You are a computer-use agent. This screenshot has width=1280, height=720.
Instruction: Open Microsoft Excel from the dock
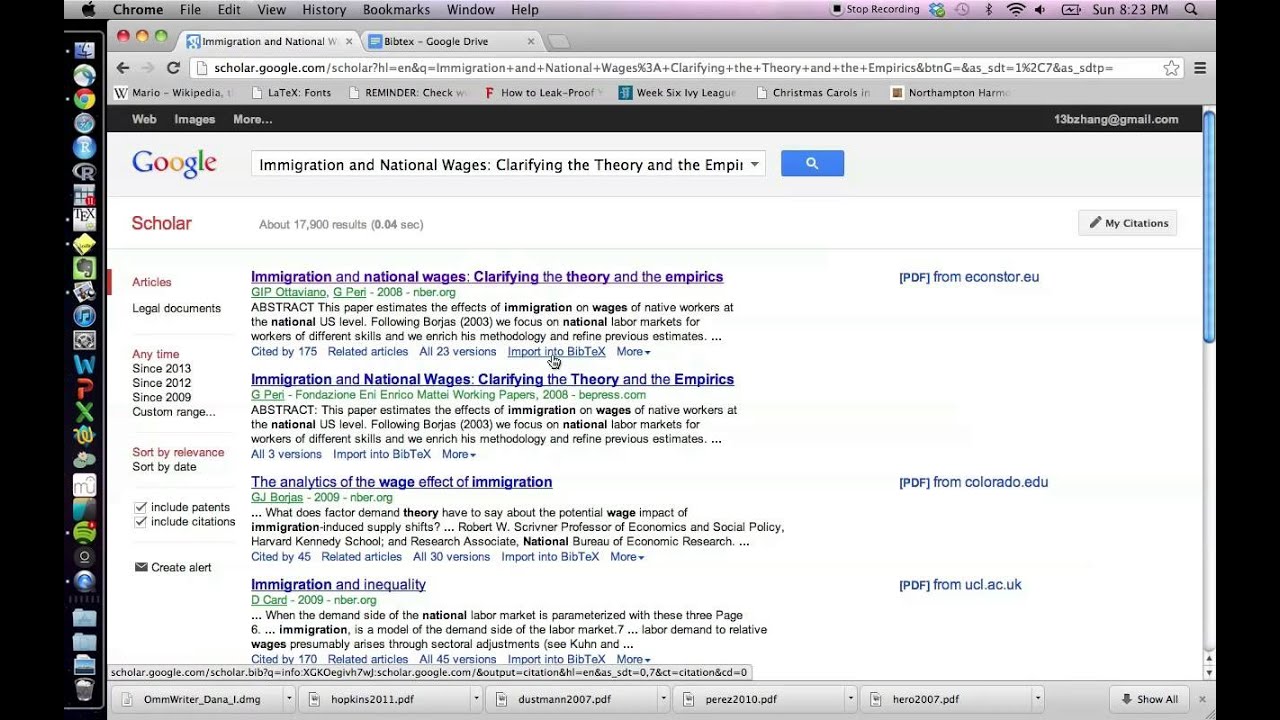pos(84,412)
